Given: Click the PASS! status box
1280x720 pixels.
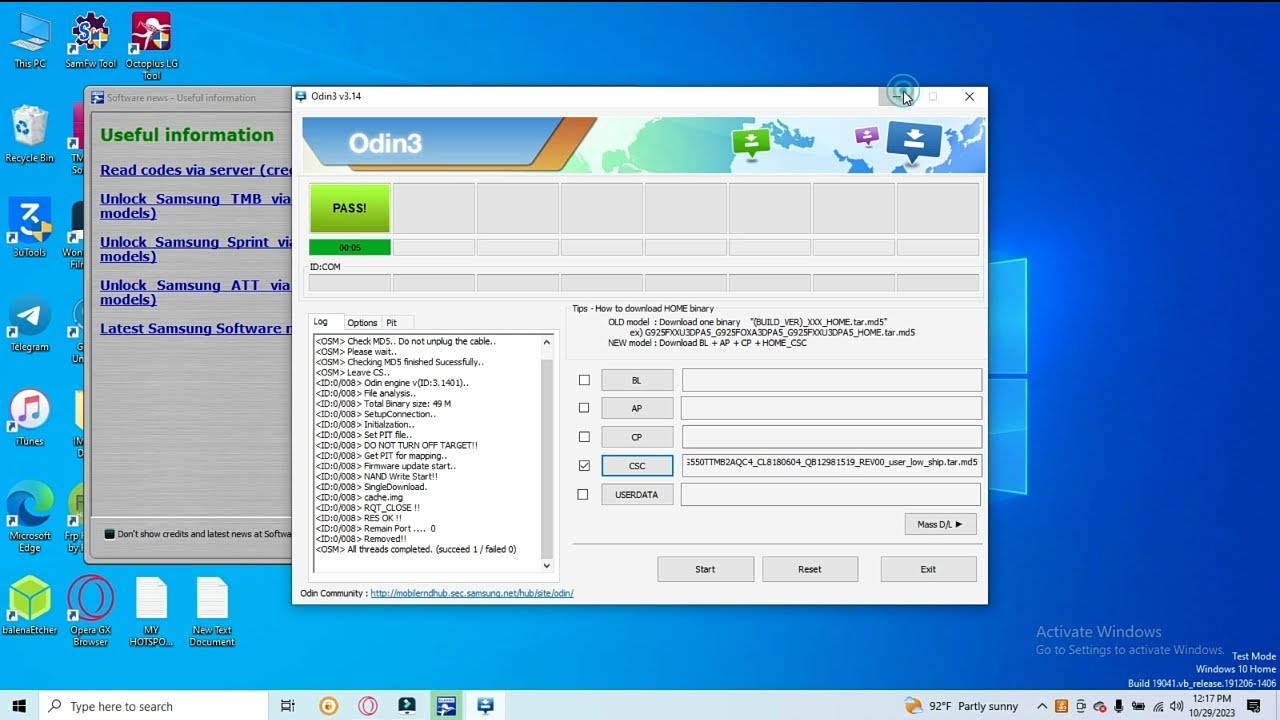Looking at the screenshot, I should [350, 208].
